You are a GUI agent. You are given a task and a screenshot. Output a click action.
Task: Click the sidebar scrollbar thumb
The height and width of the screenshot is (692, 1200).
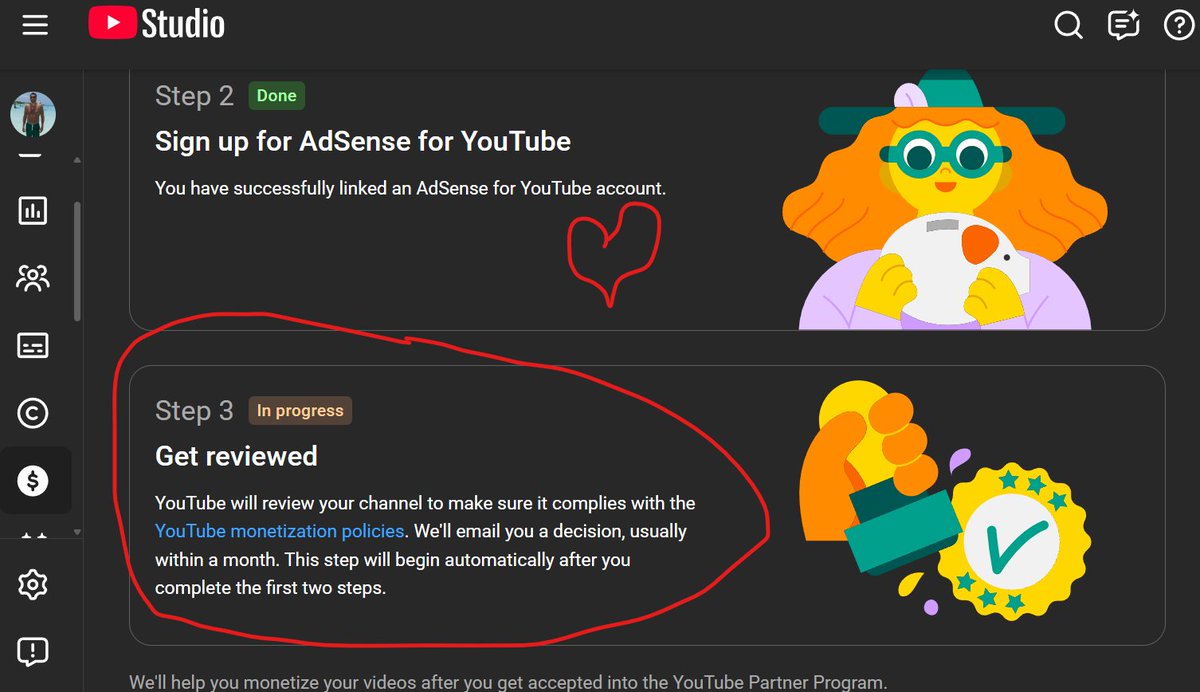77,261
